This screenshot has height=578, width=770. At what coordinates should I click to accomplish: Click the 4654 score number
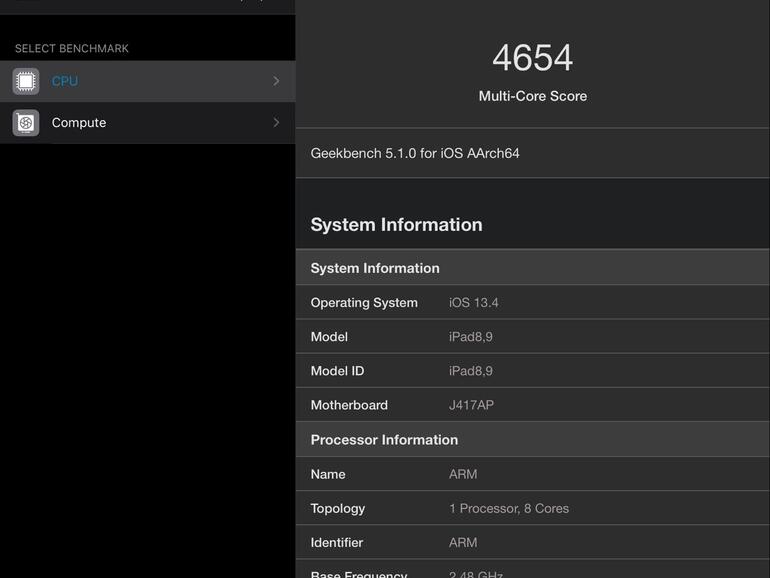(532, 57)
